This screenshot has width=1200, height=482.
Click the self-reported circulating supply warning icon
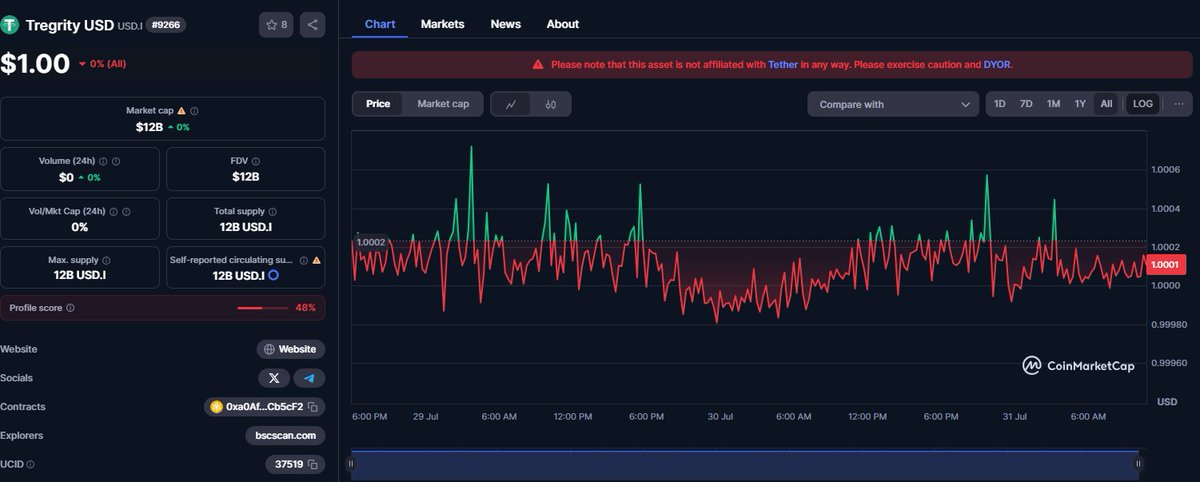coord(316,260)
